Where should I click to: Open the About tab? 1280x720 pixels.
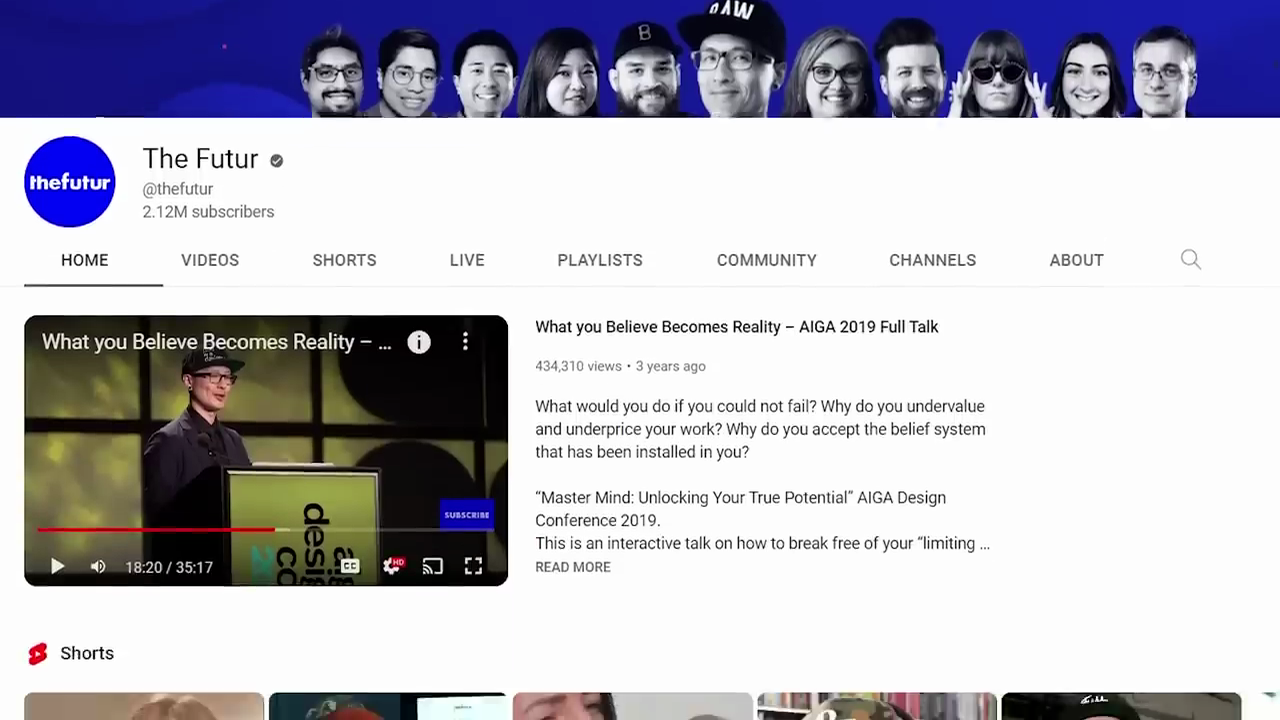click(1077, 260)
